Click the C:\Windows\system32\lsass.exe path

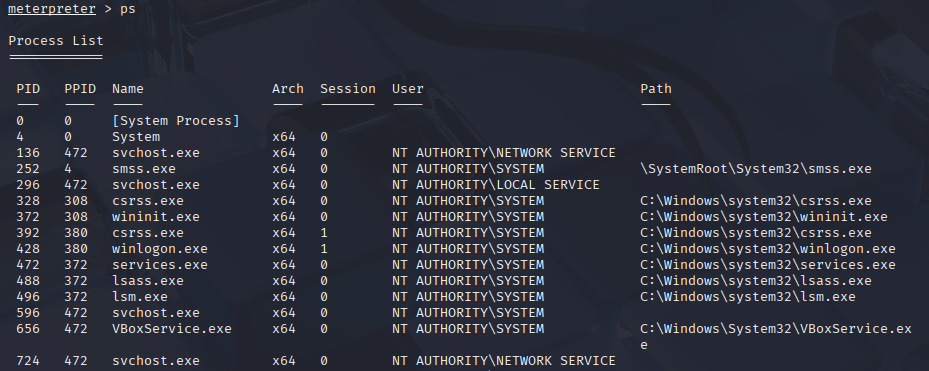click(755, 281)
